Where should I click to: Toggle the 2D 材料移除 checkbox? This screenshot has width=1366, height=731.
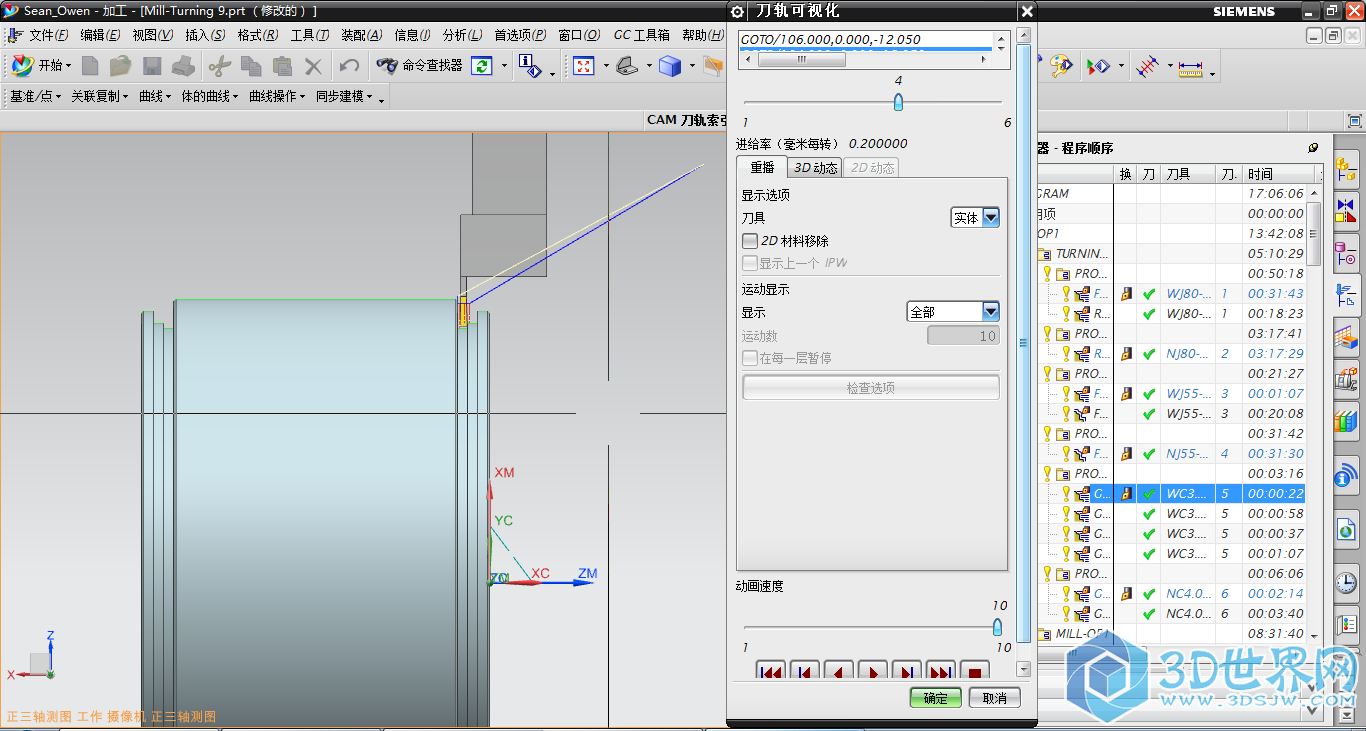749,241
